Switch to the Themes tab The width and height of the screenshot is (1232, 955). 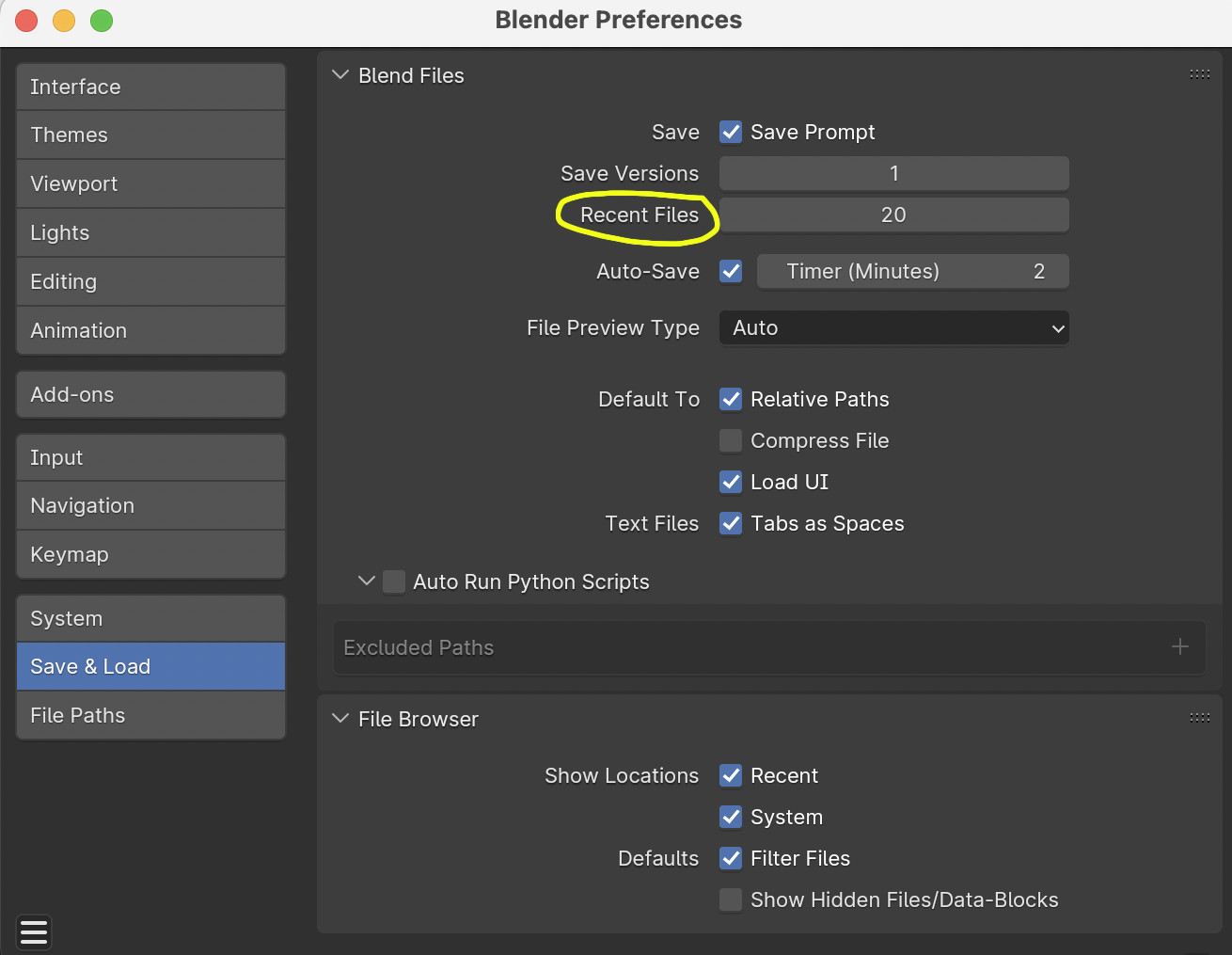click(150, 135)
